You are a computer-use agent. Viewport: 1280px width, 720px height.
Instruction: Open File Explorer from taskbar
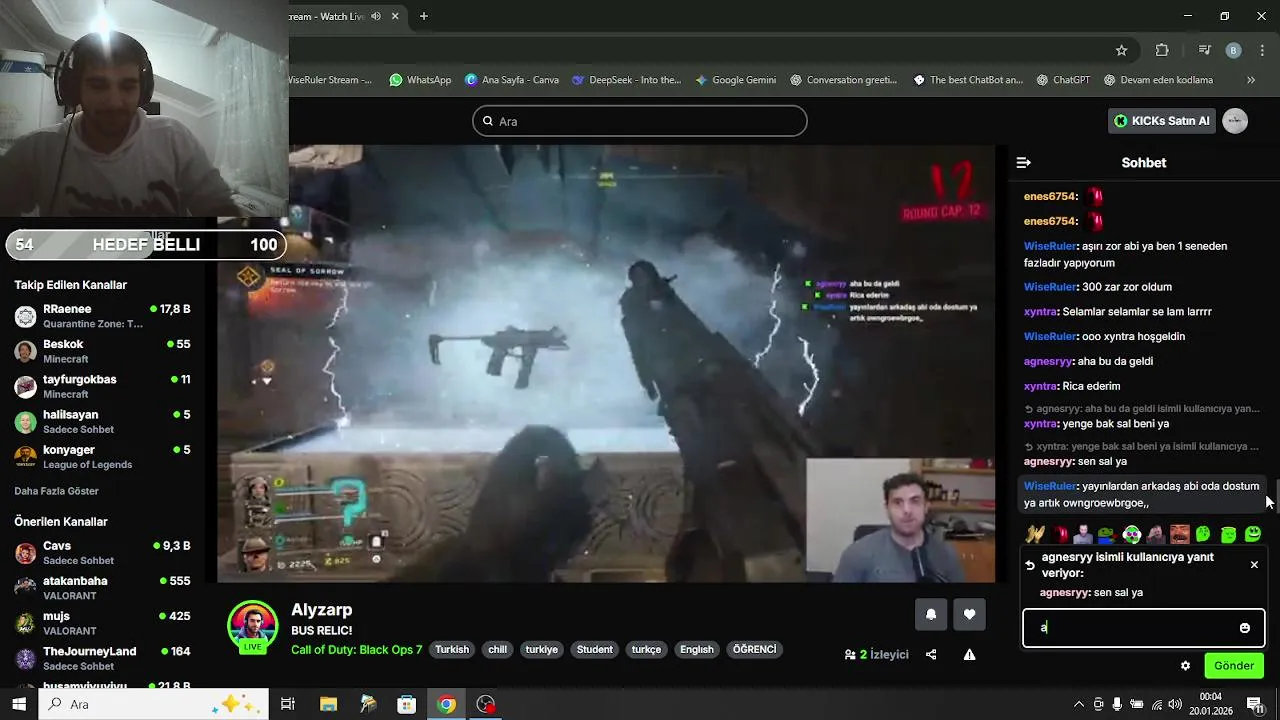[328, 704]
